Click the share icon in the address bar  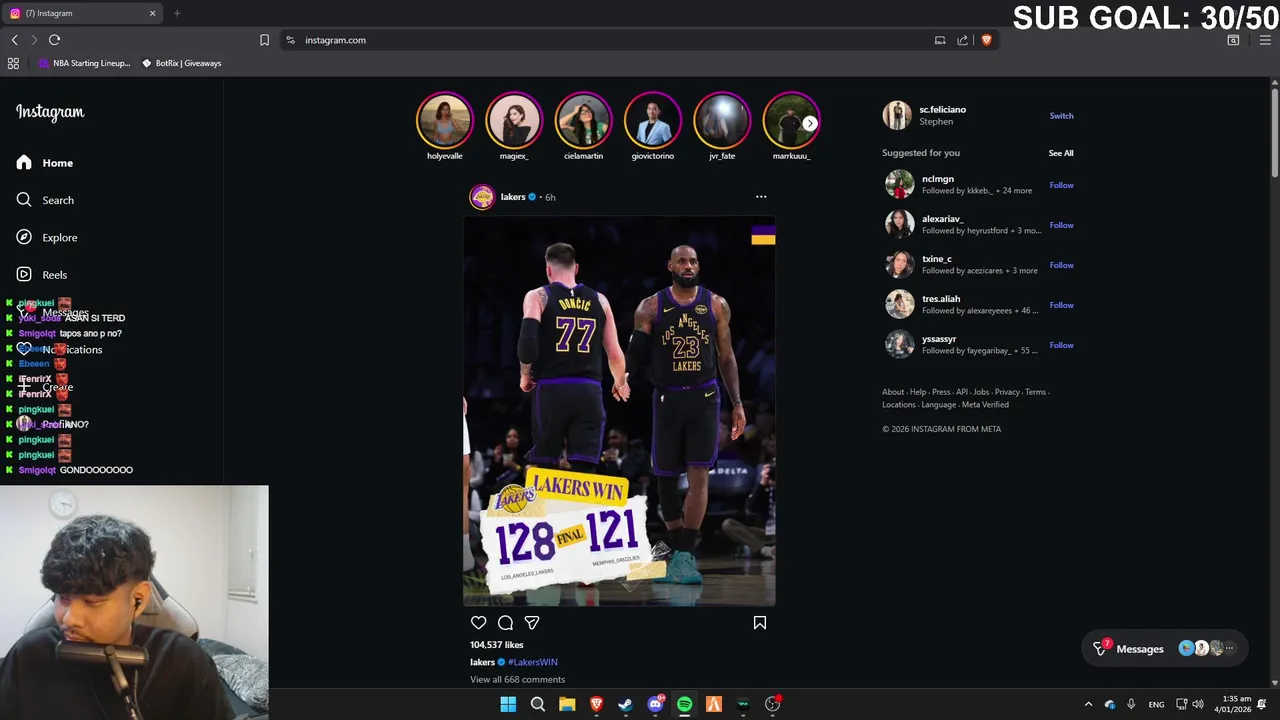tap(962, 40)
